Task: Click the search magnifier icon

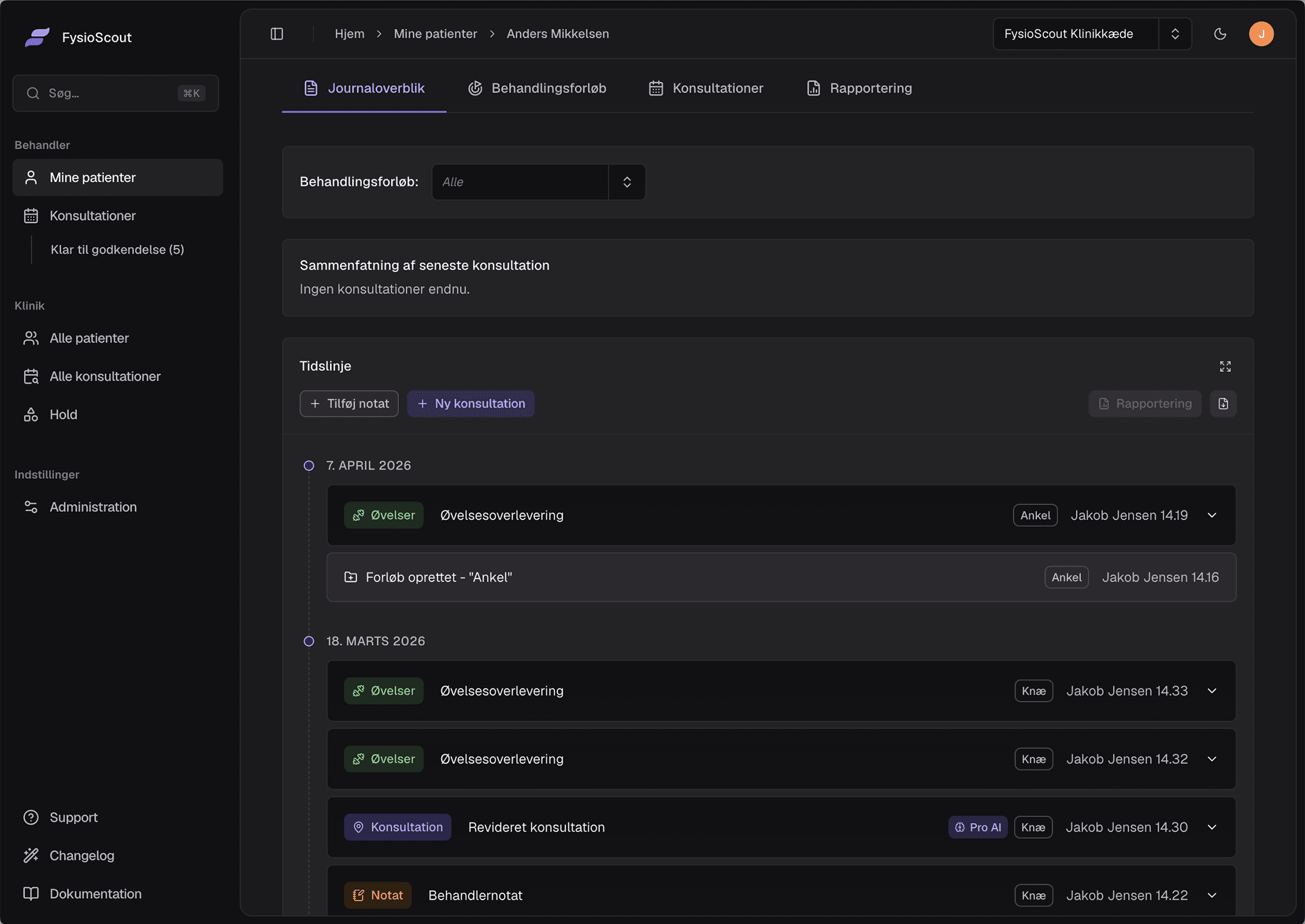Action: (x=33, y=93)
